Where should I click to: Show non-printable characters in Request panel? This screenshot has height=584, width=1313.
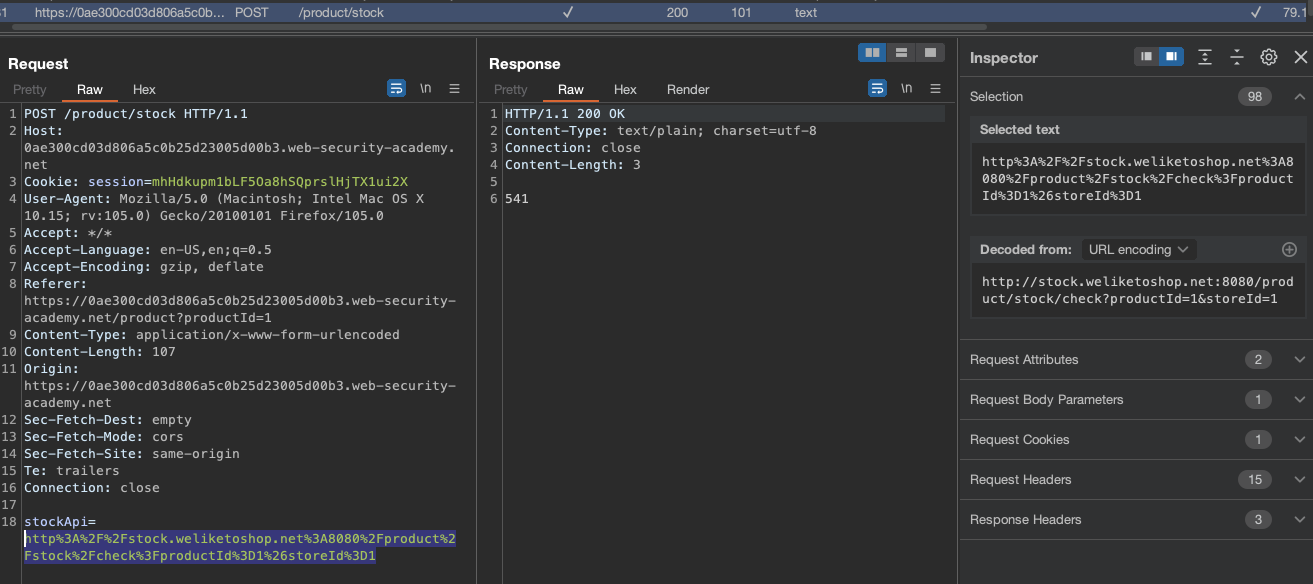[x=425, y=89]
